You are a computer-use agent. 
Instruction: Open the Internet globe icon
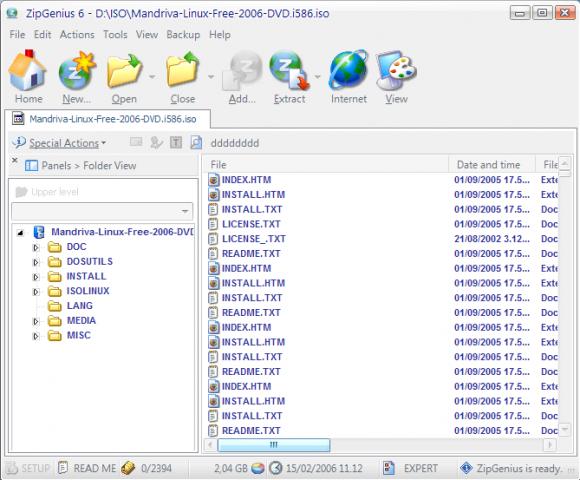tap(348, 70)
